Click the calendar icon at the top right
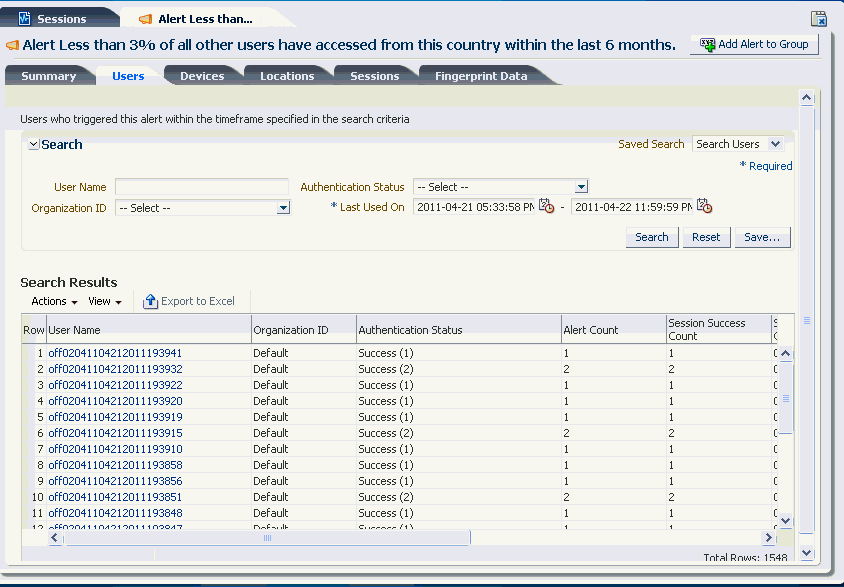This screenshot has height=587, width=844. (819, 18)
